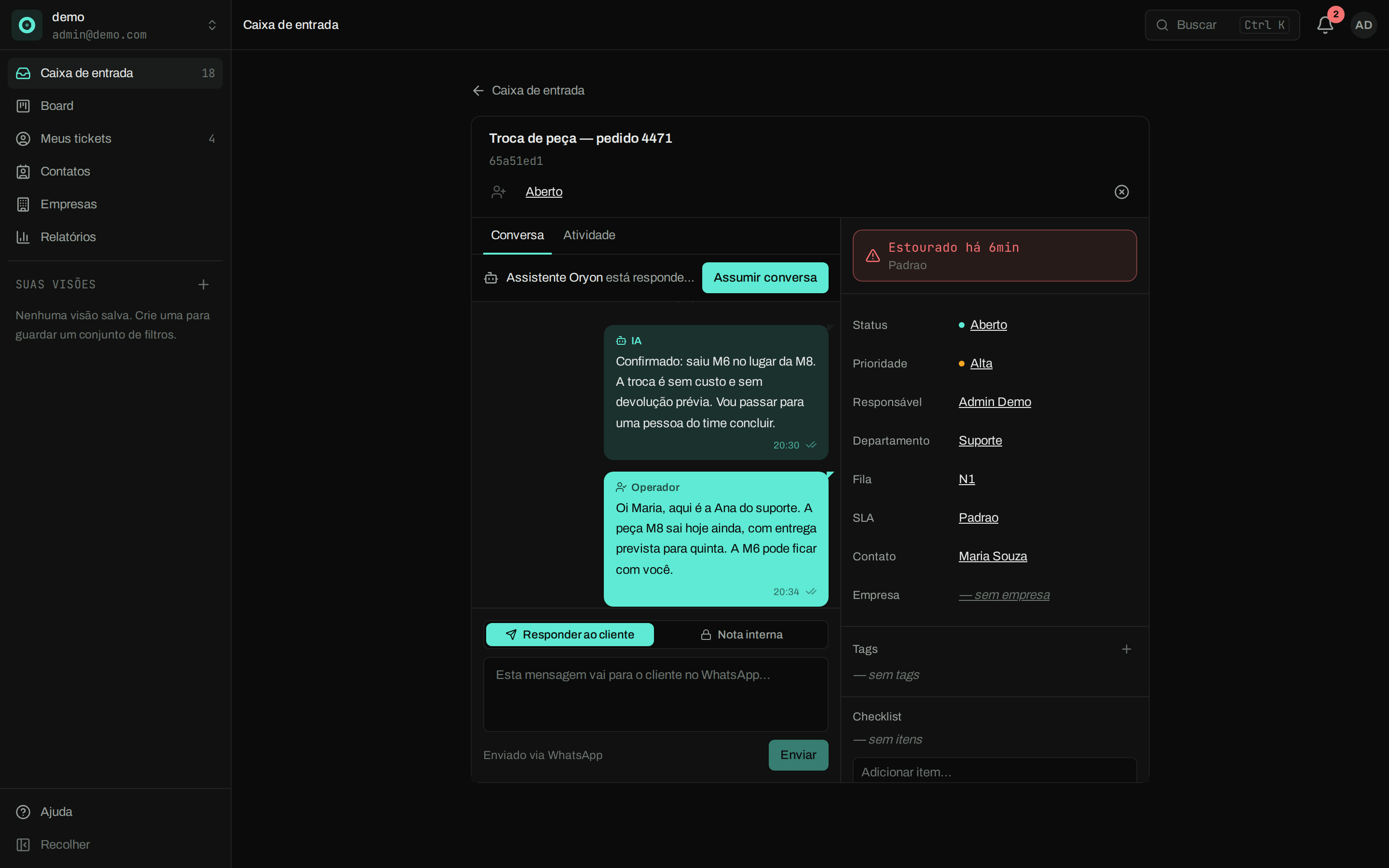Open the Empresas page
Image resolution: width=1389 pixels, height=868 pixels.
tap(115, 204)
